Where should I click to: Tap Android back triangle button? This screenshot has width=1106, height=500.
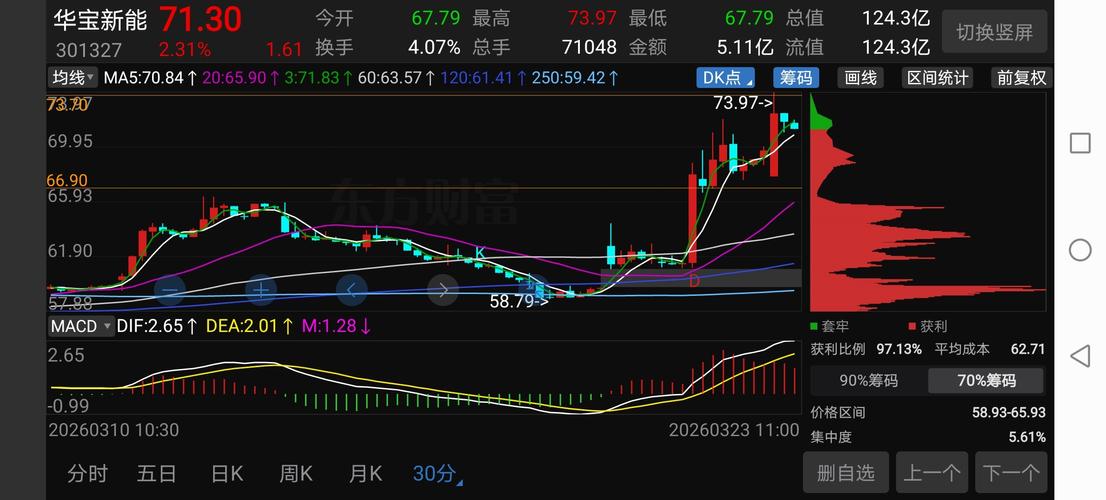(x=1080, y=356)
